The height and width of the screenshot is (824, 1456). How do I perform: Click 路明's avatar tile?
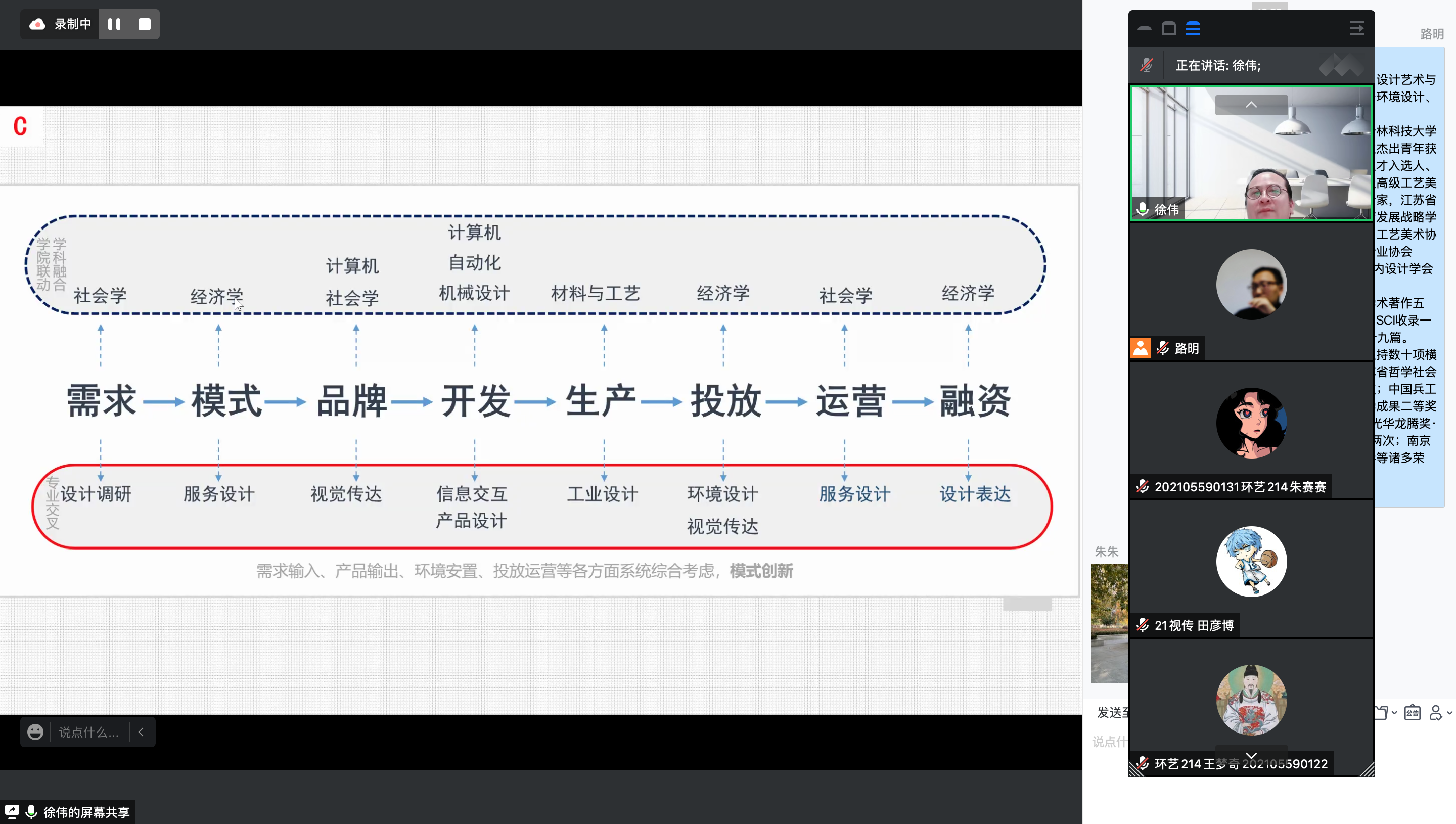[x=1251, y=285]
